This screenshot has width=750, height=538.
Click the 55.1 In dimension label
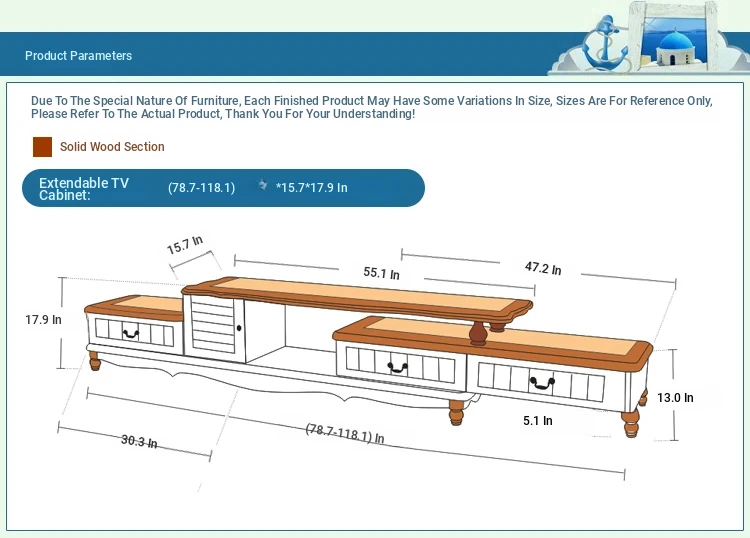[x=381, y=273]
